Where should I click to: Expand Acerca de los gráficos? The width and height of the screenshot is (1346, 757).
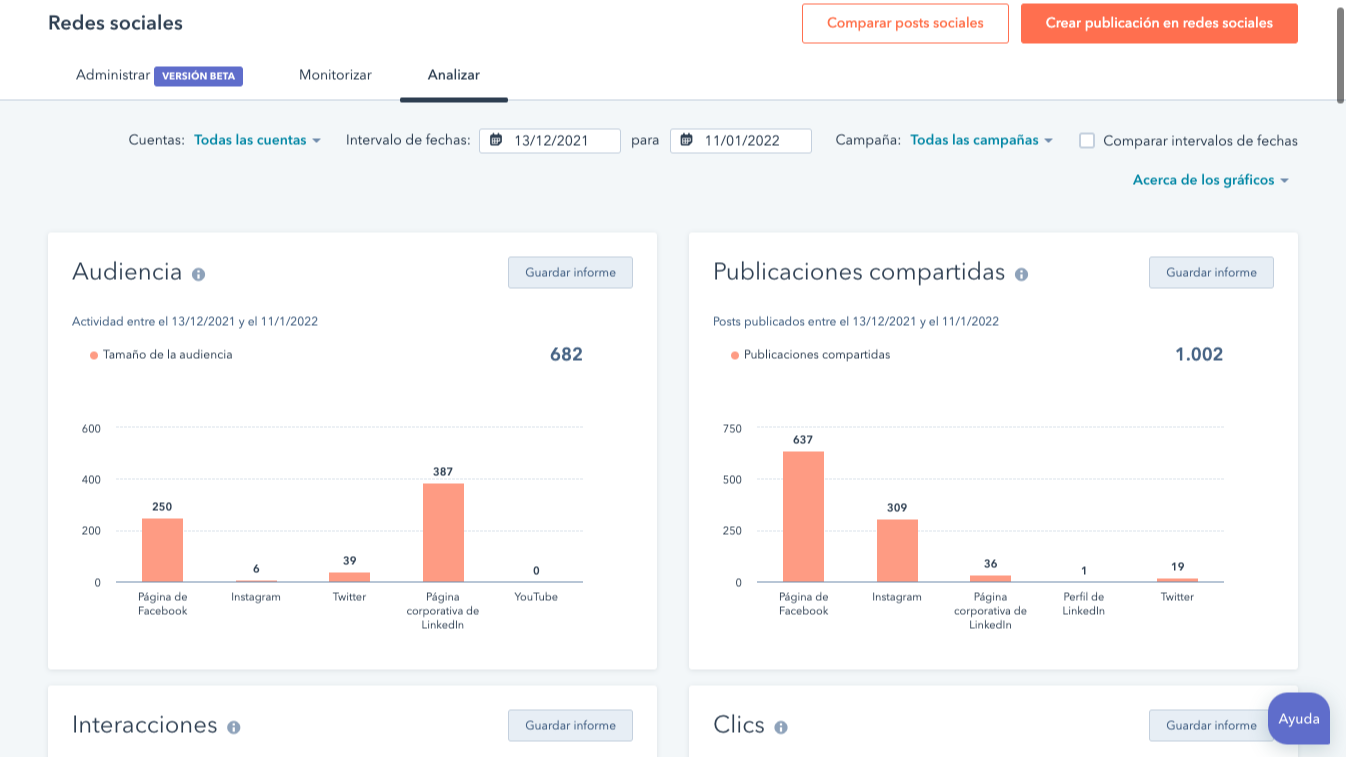tap(1210, 180)
